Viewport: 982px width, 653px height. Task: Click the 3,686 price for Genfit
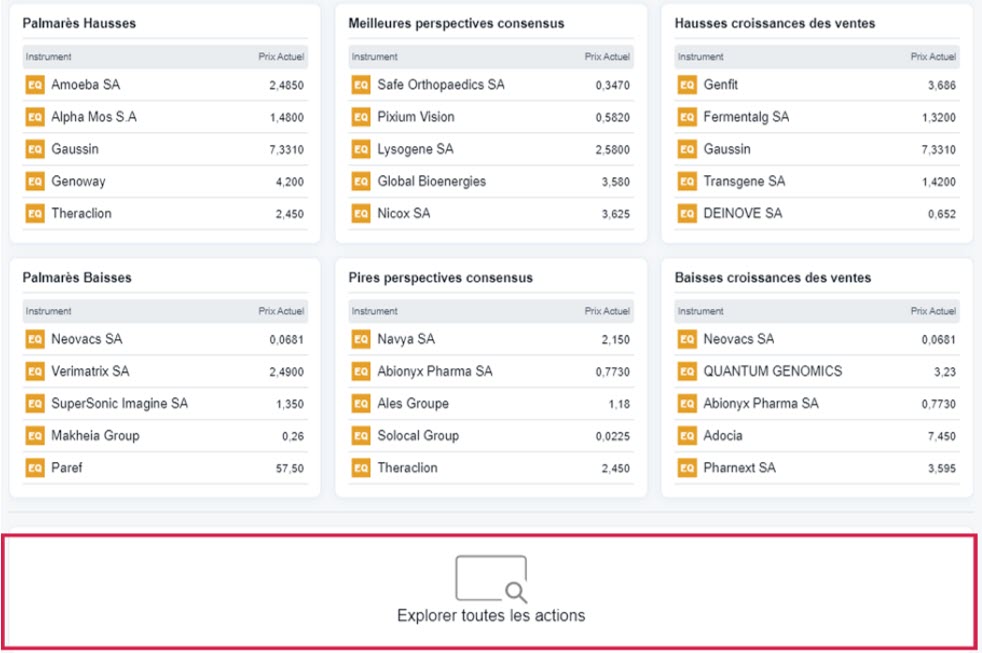942,85
